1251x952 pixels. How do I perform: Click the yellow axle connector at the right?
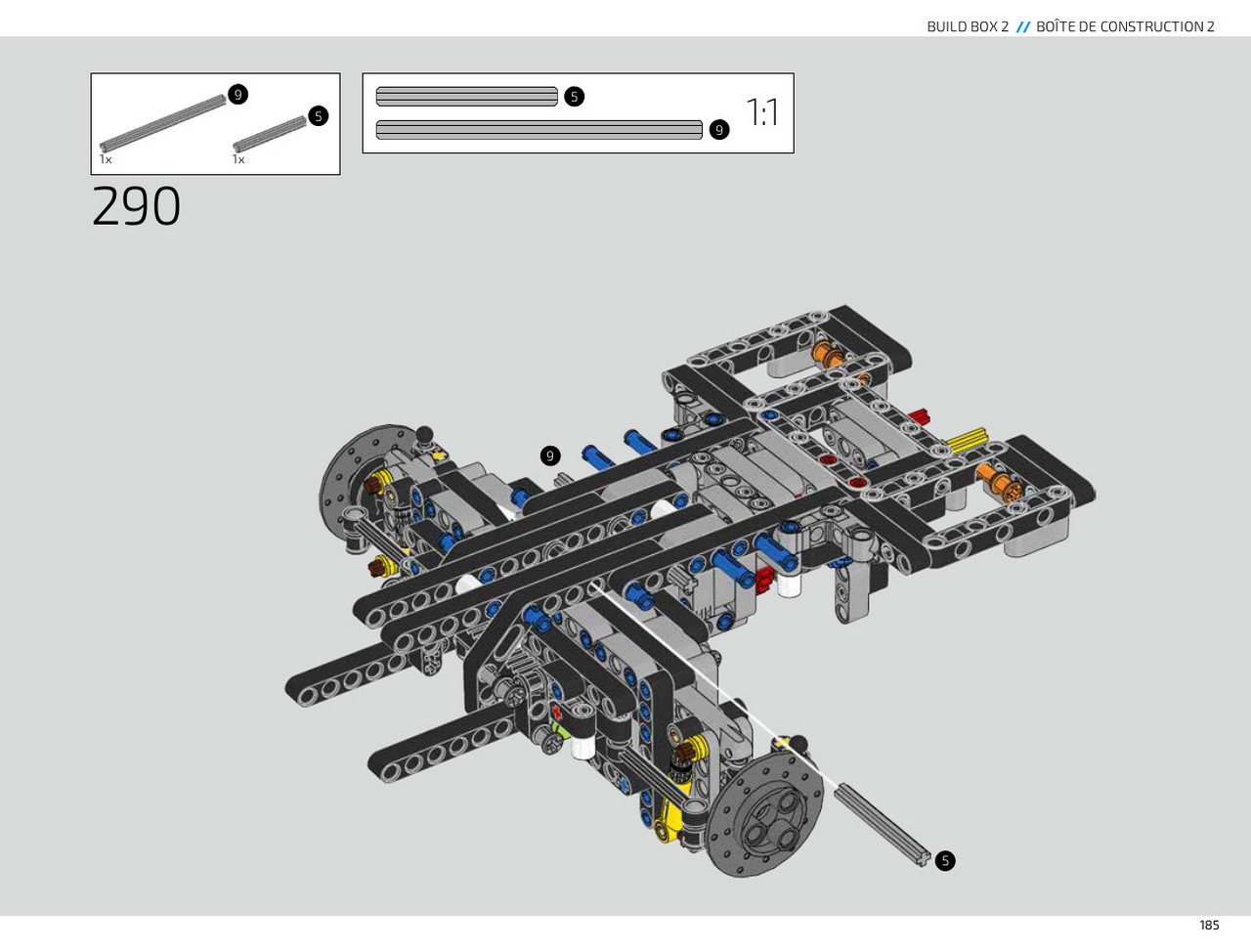[966, 440]
